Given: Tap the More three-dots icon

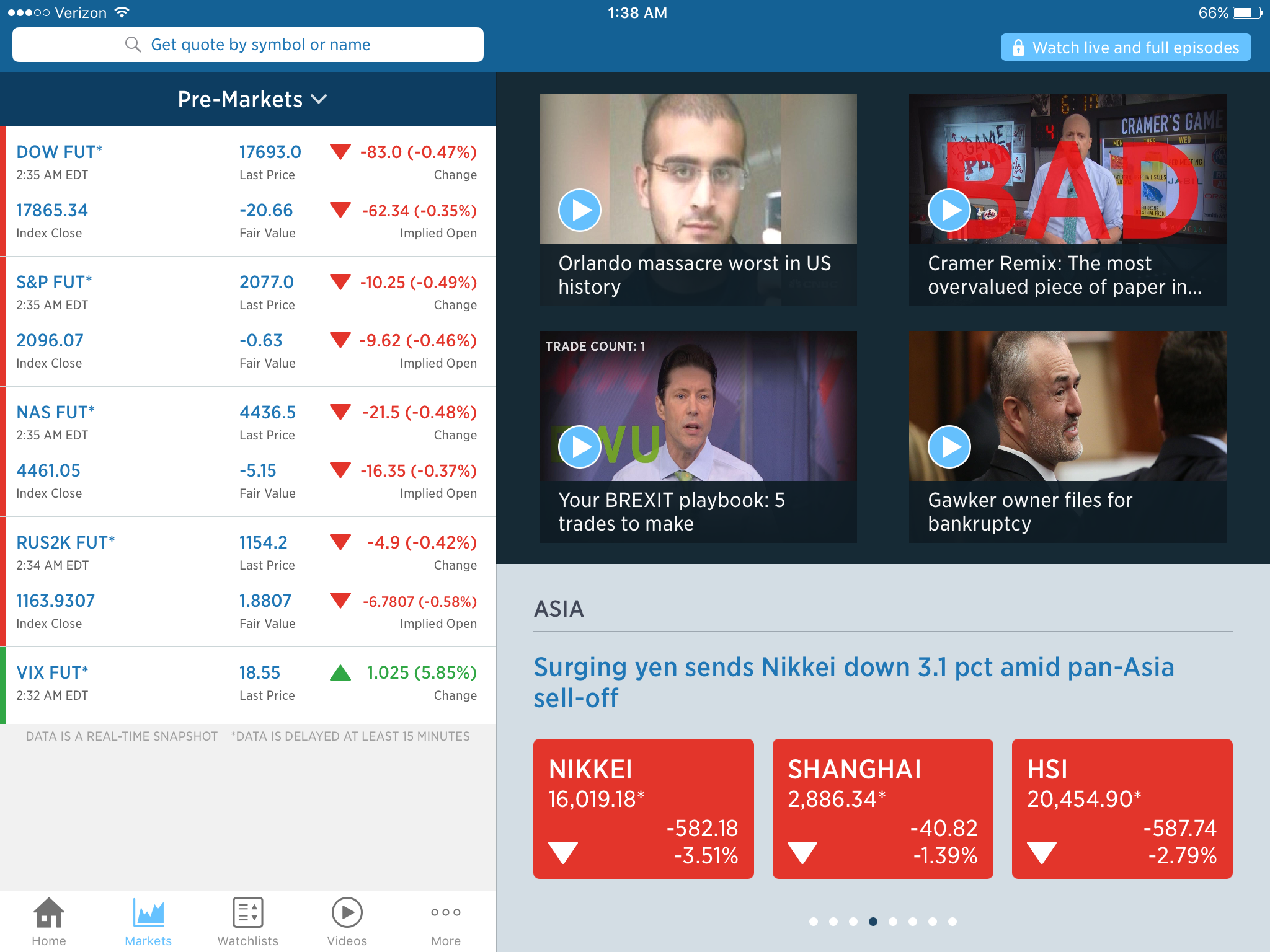Looking at the screenshot, I should coord(446,912).
